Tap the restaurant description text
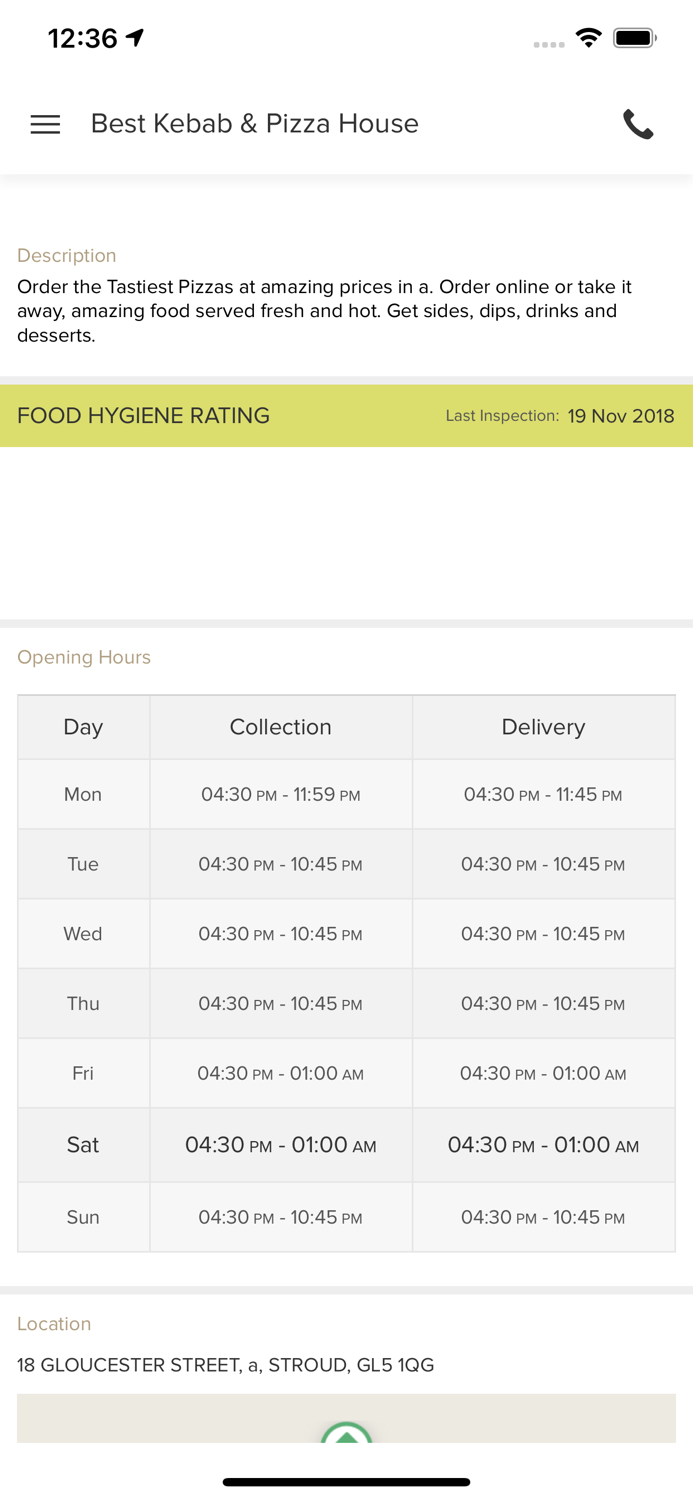Screen dimensions: 693x1500 [325, 311]
